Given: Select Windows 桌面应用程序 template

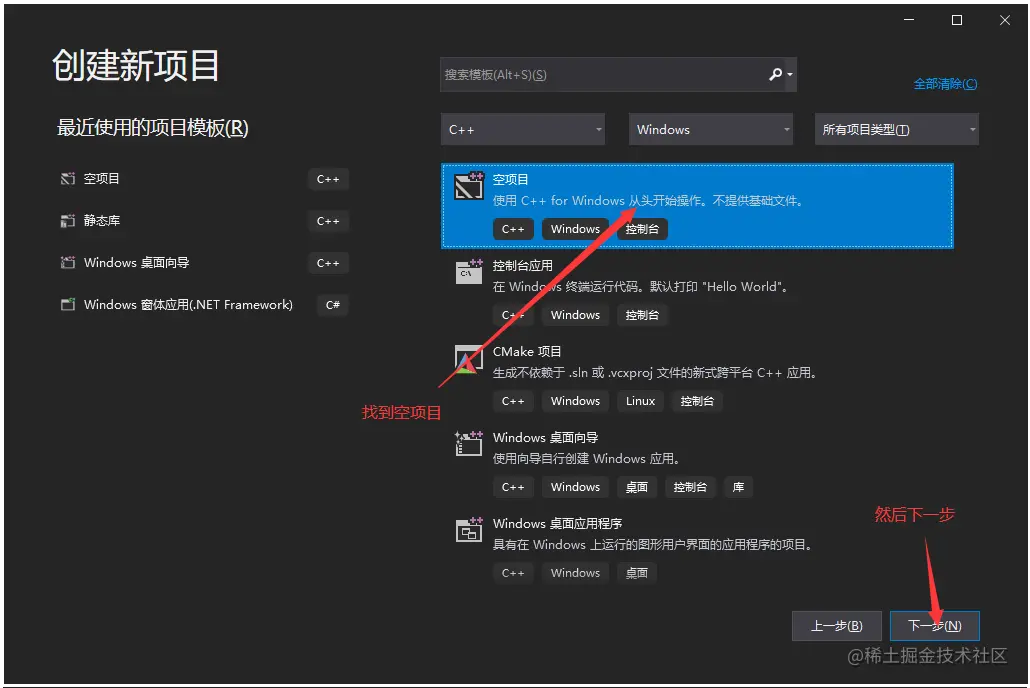Looking at the screenshot, I should pos(697,549).
